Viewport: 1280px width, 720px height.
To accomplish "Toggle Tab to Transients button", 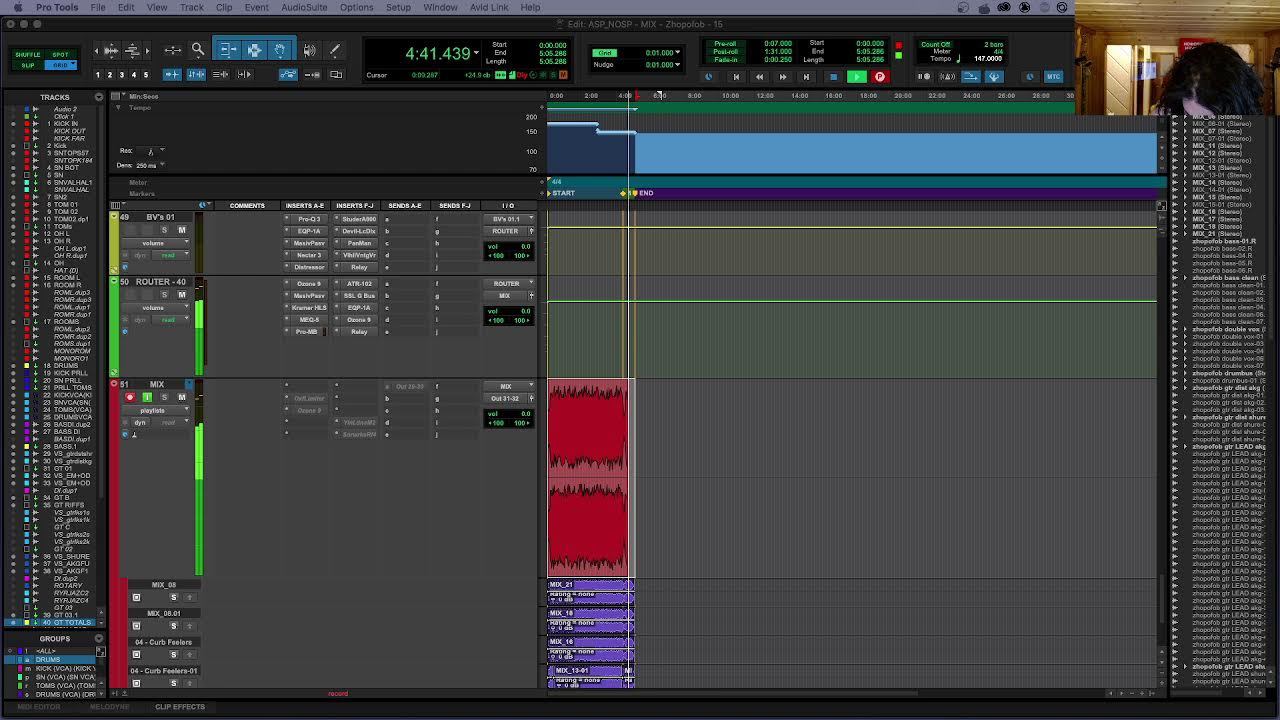I will (x=173, y=75).
